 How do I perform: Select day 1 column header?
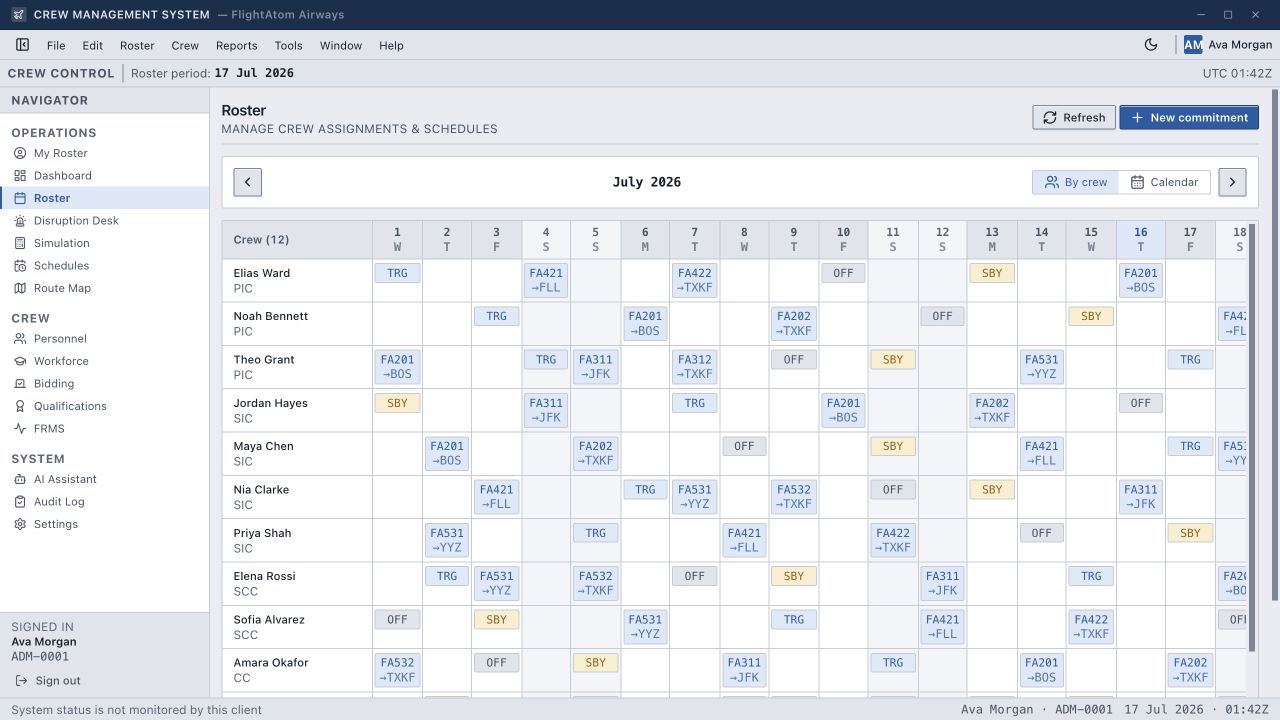397,239
